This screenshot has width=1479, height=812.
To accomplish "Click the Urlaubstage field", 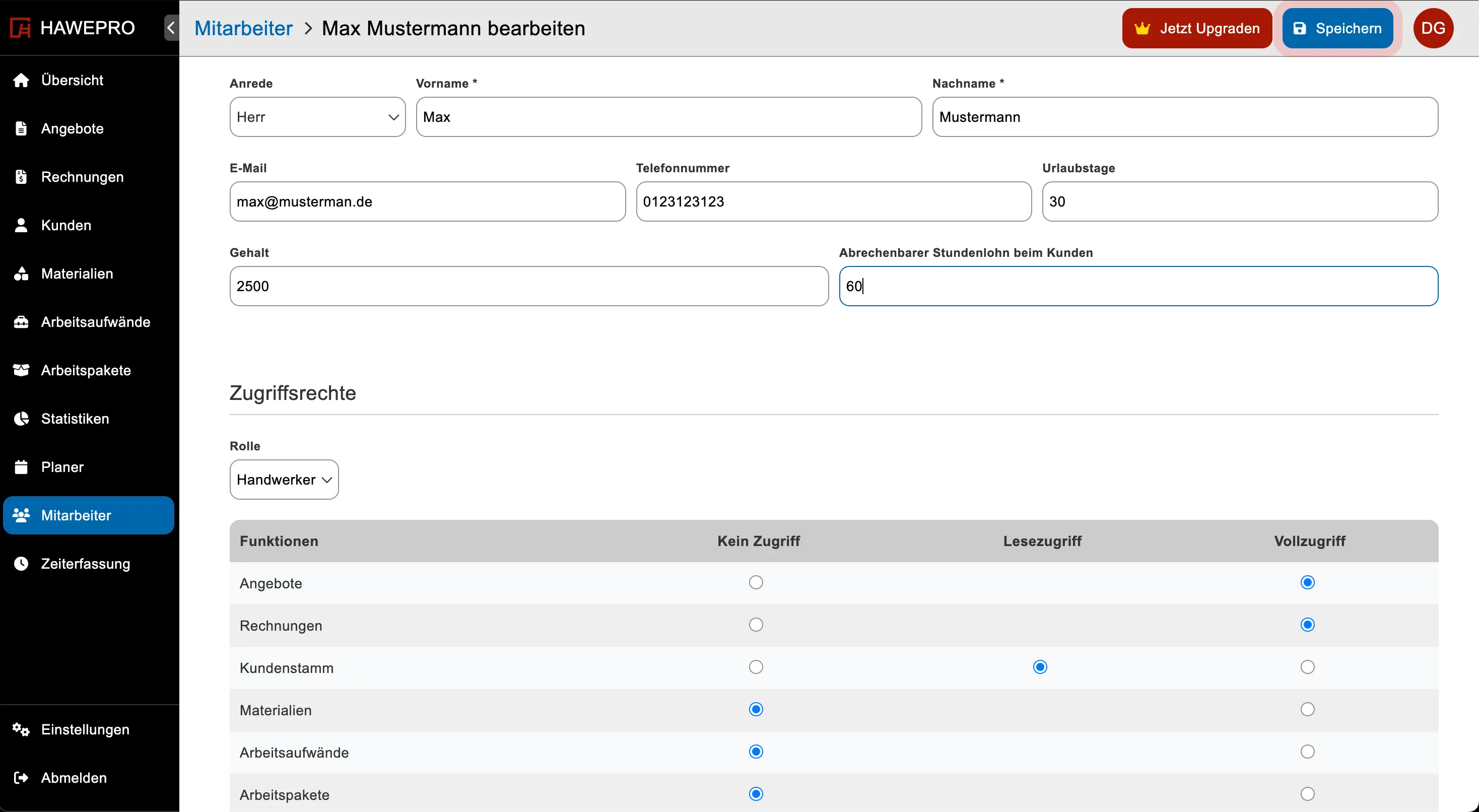I will (1240, 201).
